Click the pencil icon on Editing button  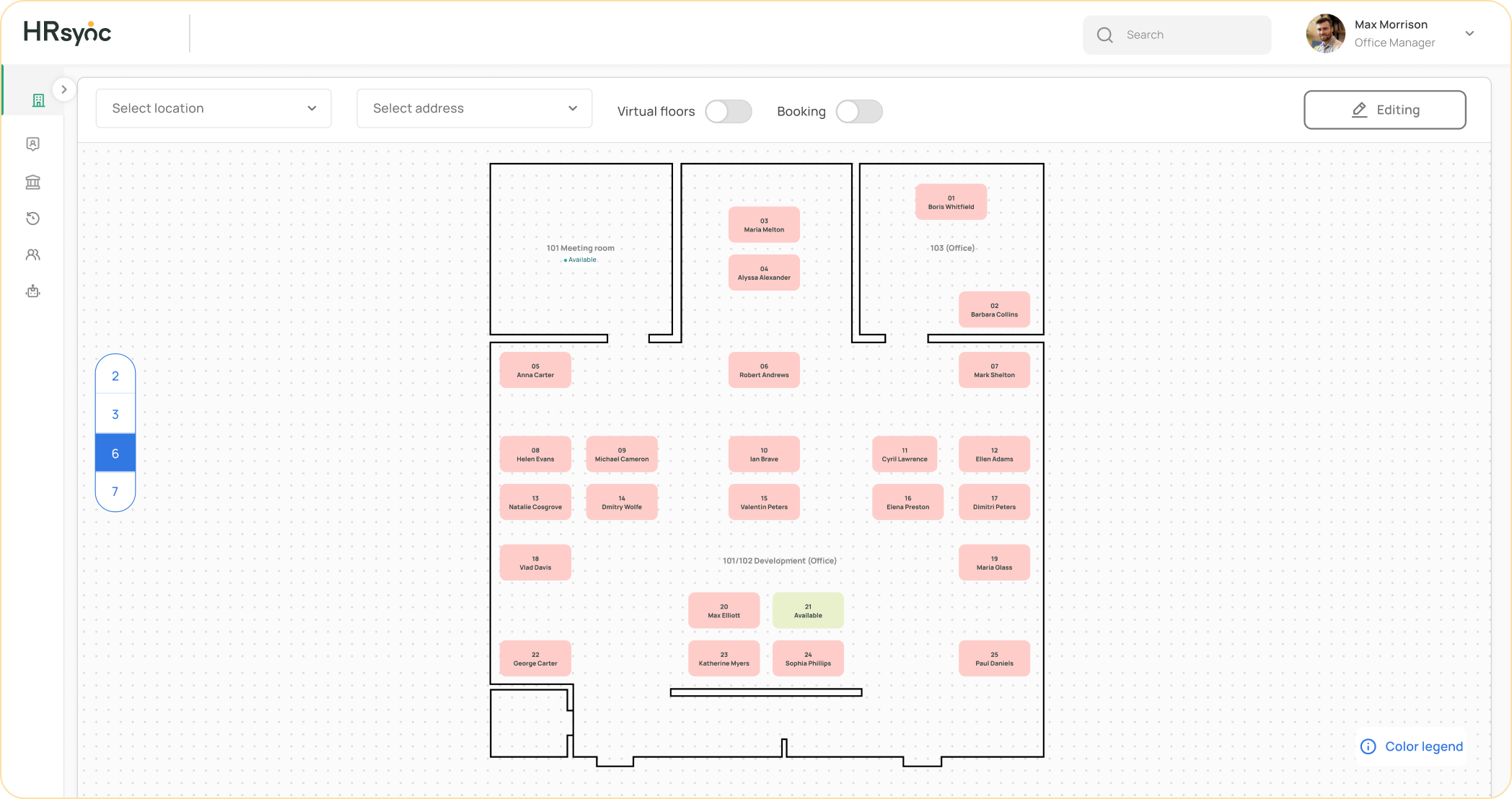pos(1359,110)
